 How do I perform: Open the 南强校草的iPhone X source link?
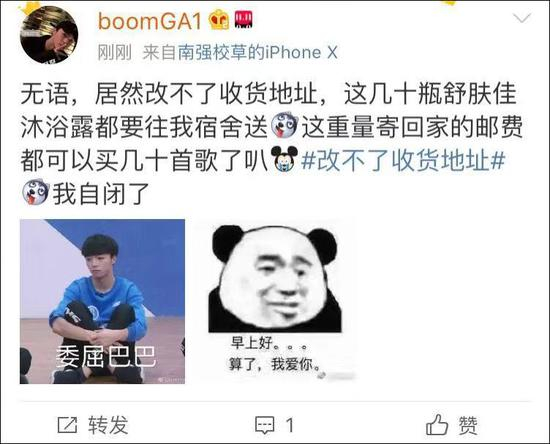[x=258, y=53]
